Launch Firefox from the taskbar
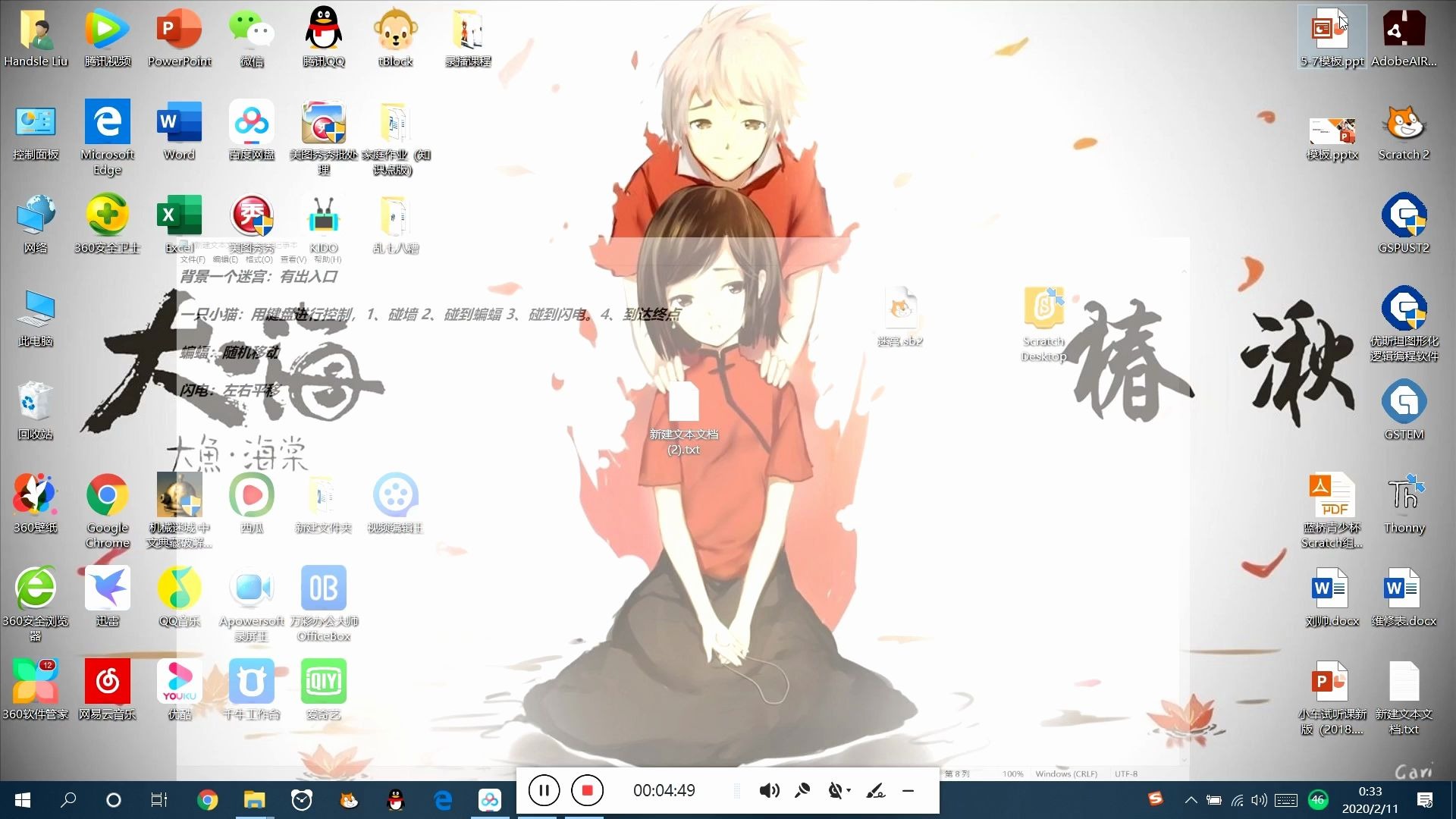The width and height of the screenshot is (1456, 819). point(348,800)
